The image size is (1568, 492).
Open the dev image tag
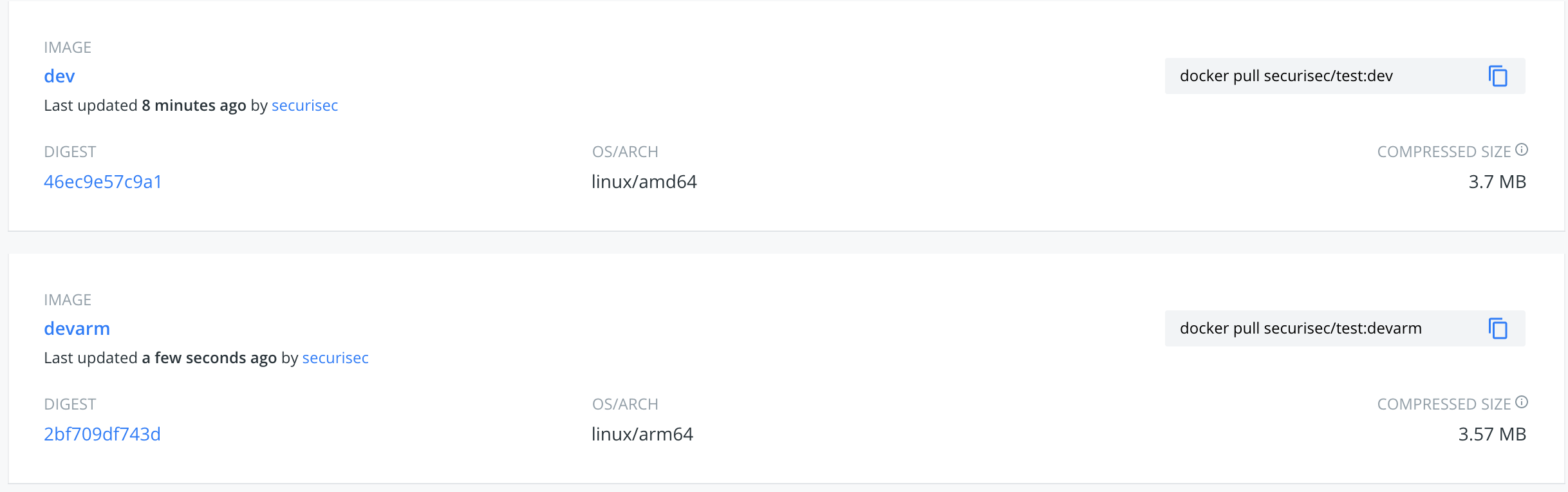pyautogui.click(x=59, y=76)
